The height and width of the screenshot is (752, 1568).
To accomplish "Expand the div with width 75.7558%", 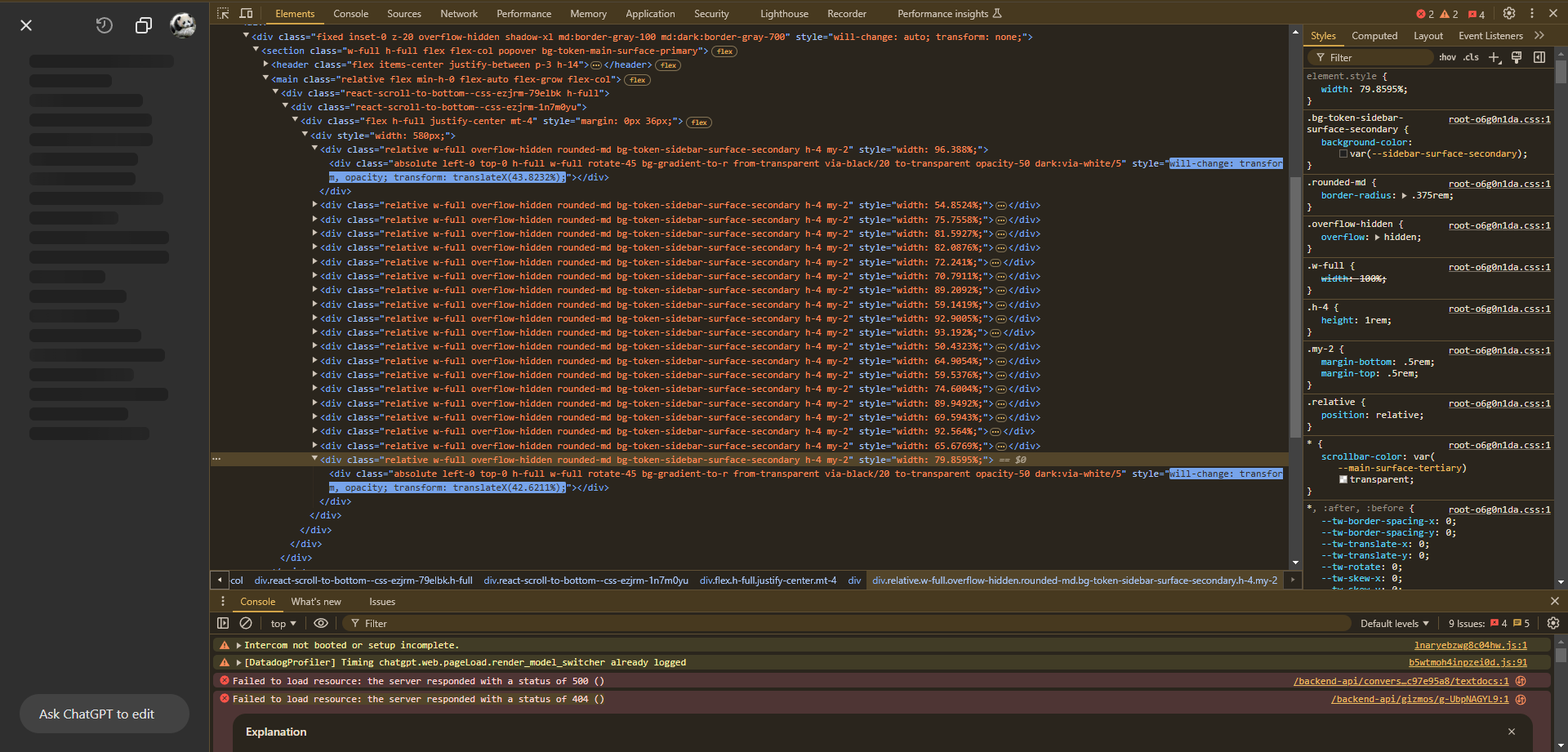I will pyautogui.click(x=314, y=220).
